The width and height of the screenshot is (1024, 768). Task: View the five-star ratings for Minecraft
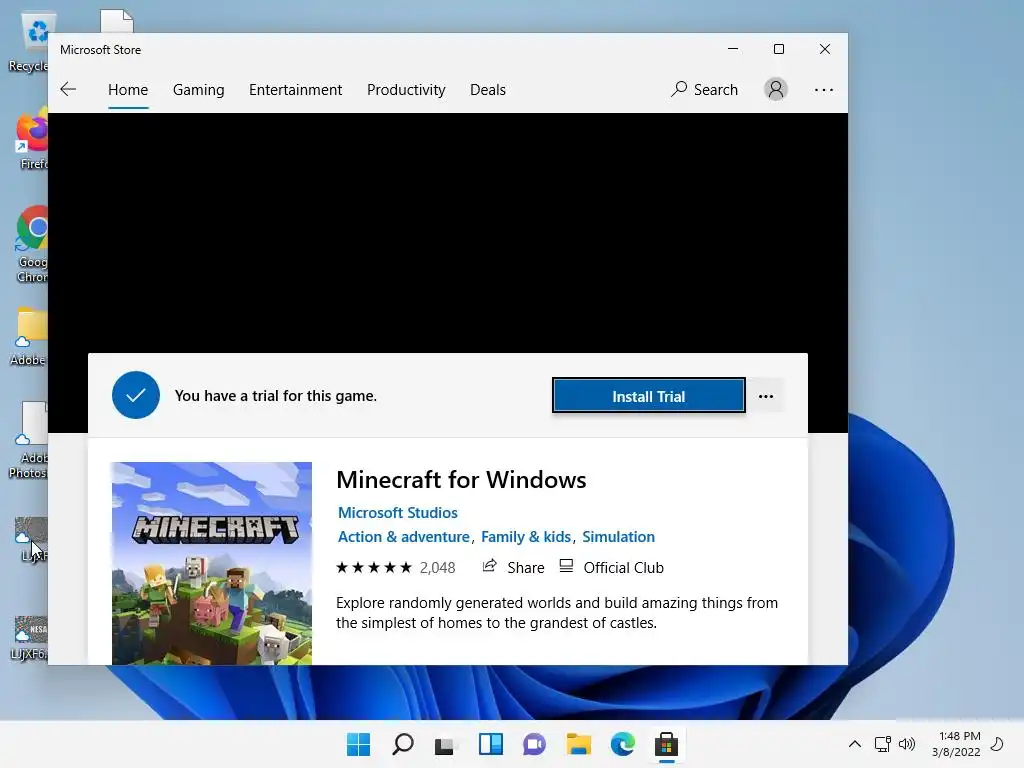click(x=374, y=568)
